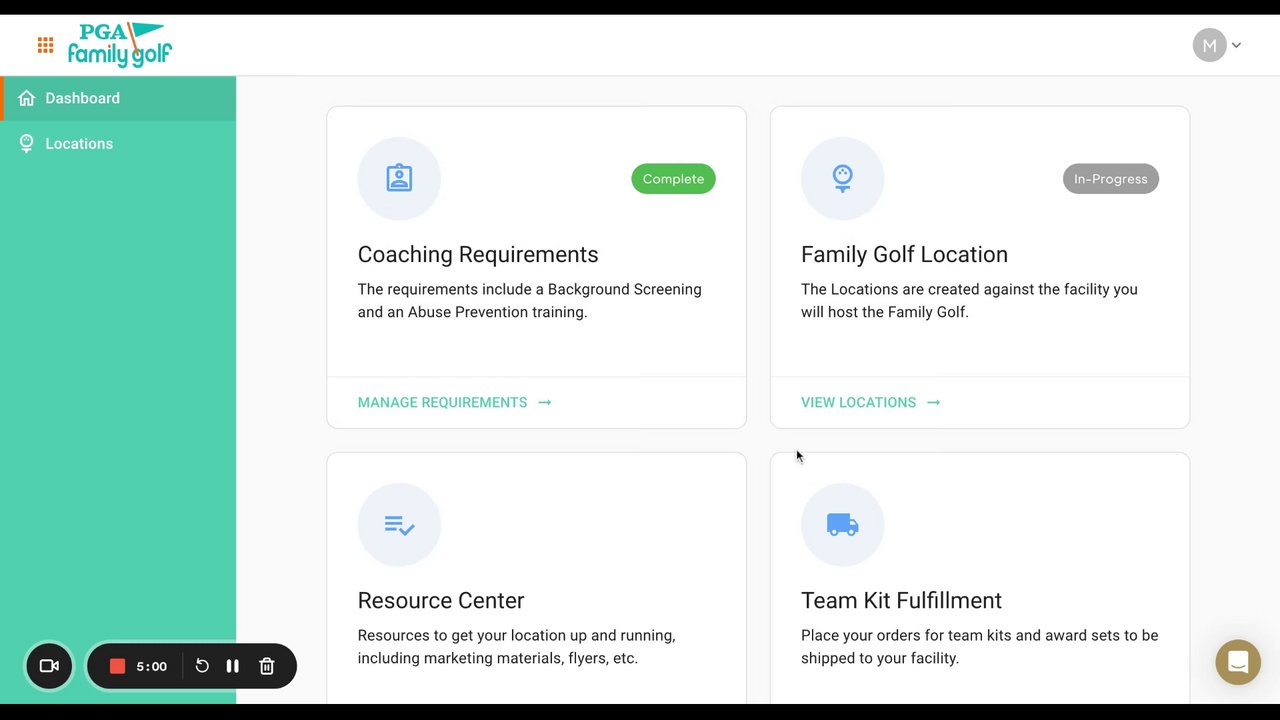Click the Team Kit Fulfillment truck icon
This screenshot has height=720, width=1280.
(842, 525)
